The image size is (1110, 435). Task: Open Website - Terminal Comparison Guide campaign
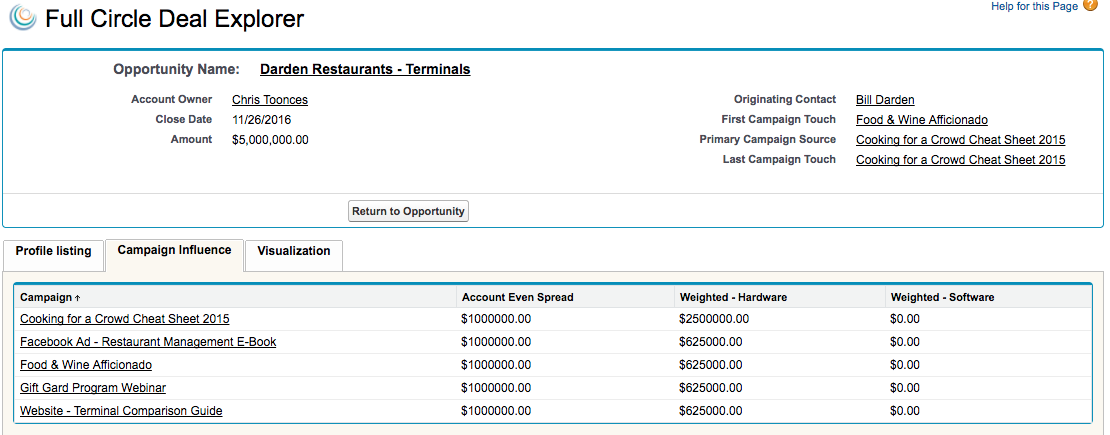(x=121, y=410)
